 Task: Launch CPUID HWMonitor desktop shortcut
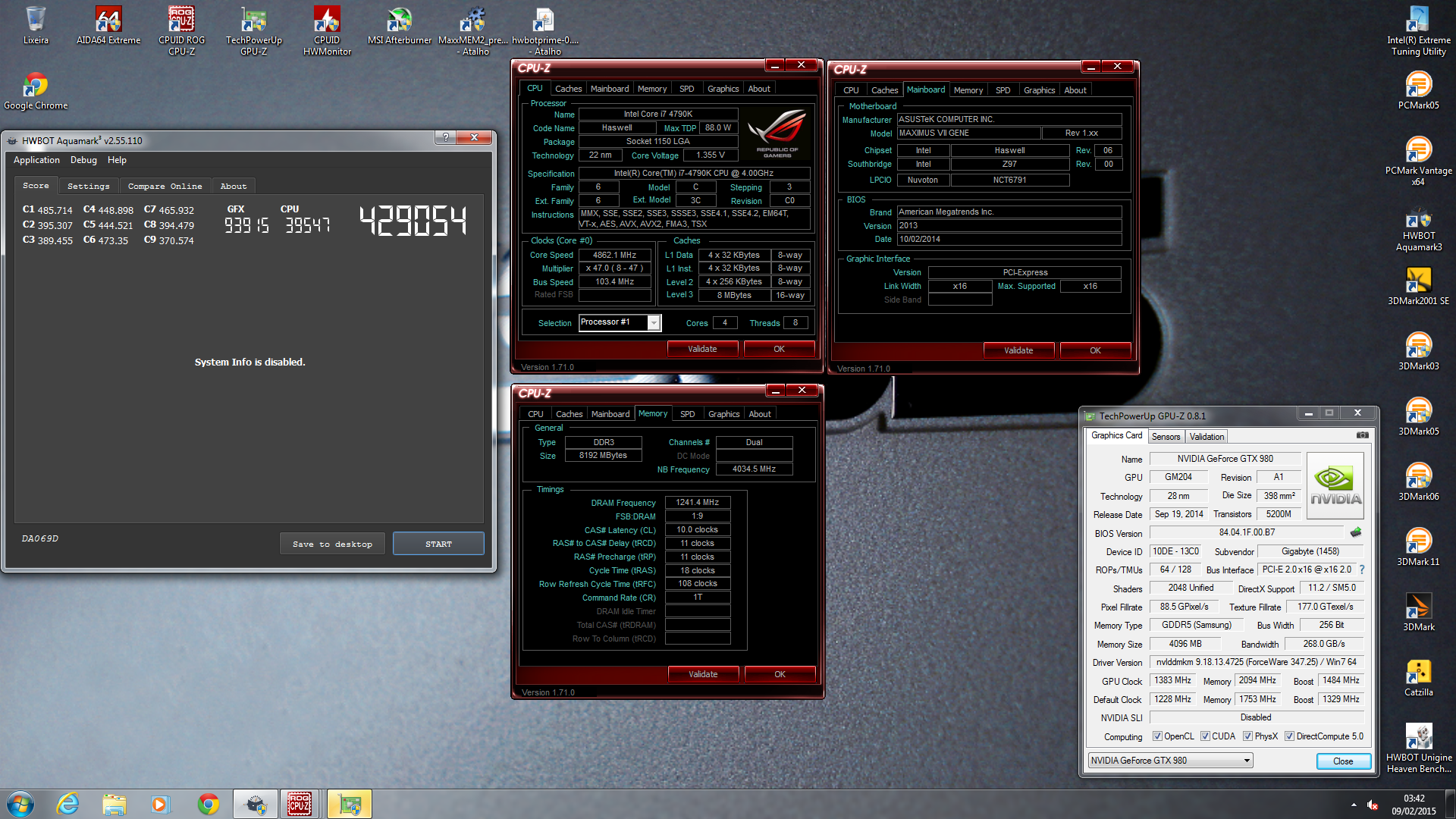point(327,31)
